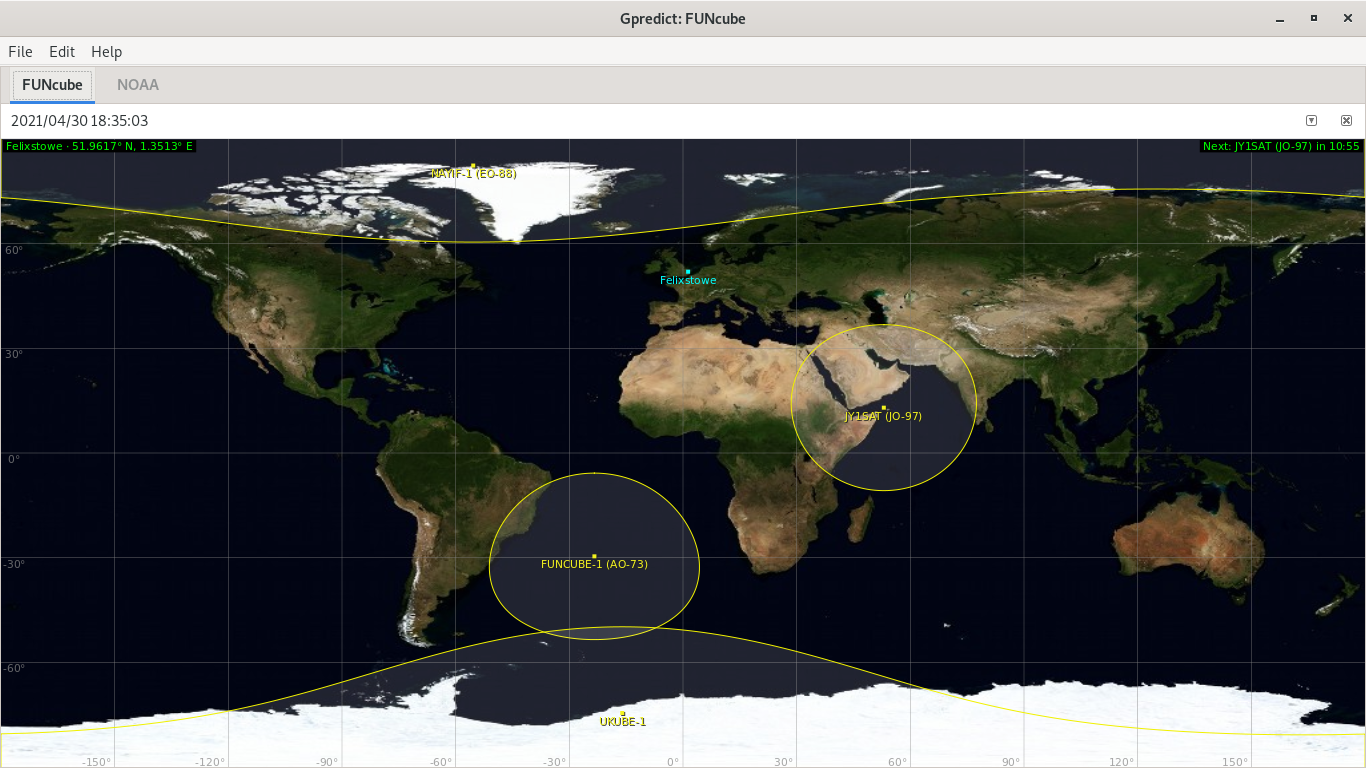This screenshot has height=768, width=1366.
Task: Click the Felixstowe station label
Action: [x=688, y=280]
